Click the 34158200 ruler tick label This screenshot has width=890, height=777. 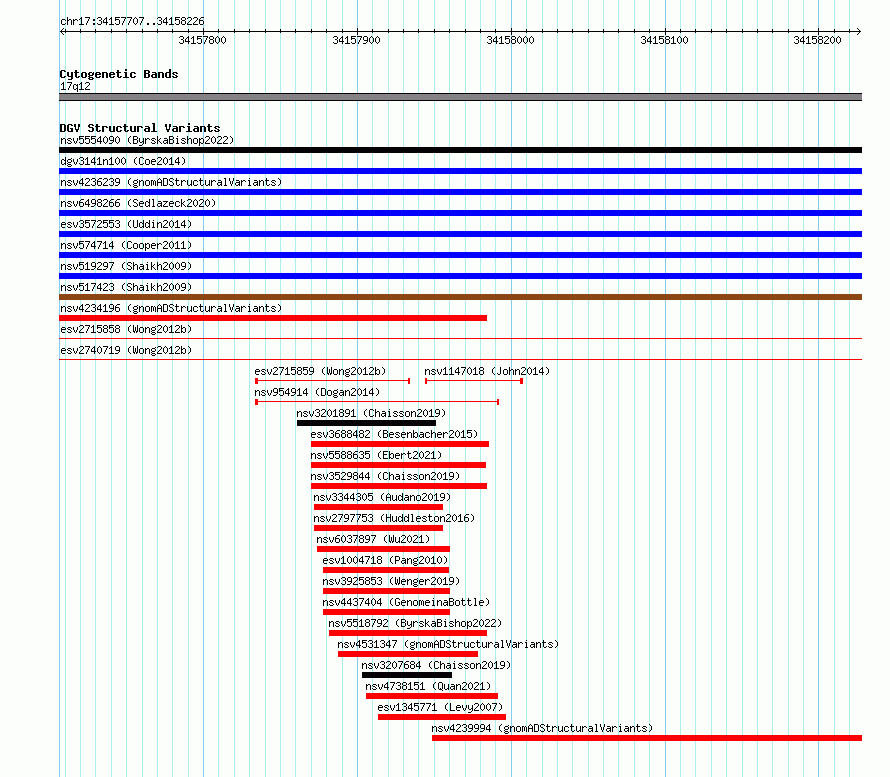817,40
